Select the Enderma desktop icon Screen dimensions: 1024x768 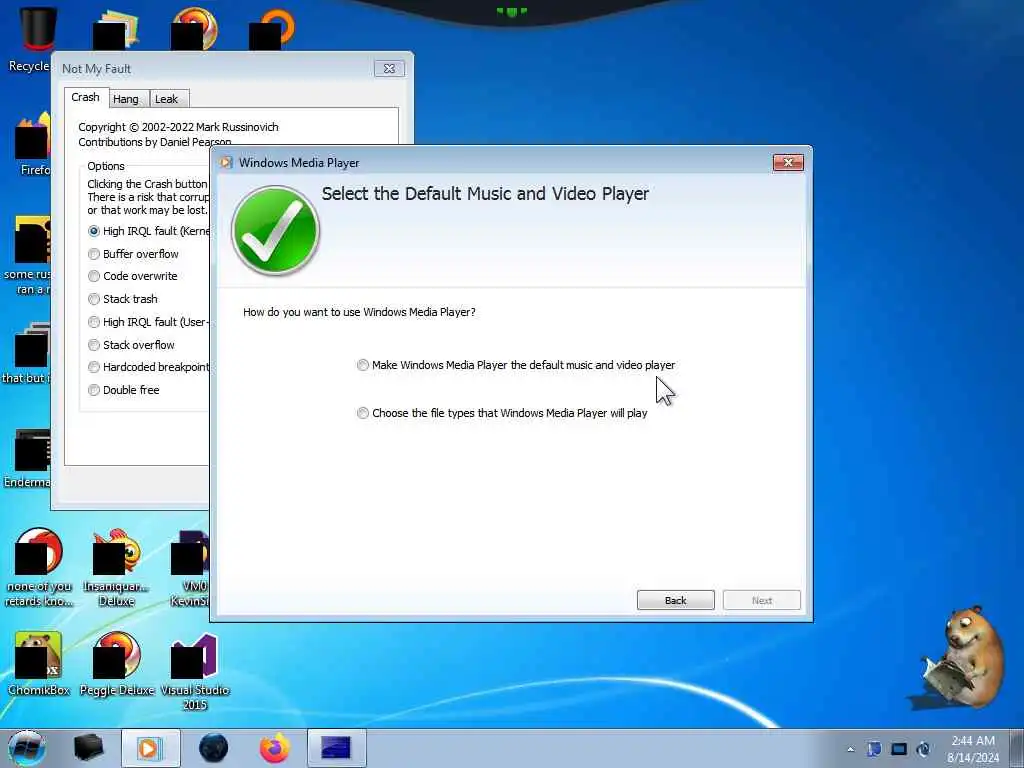[x=27, y=457]
